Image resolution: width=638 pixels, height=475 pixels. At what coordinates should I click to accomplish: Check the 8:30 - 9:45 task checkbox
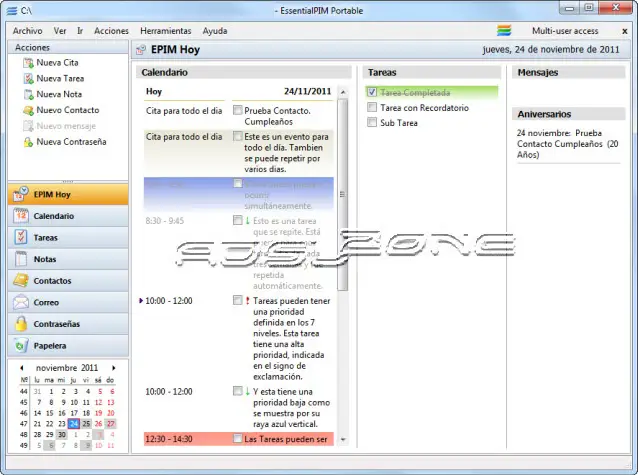pos(238,220)
